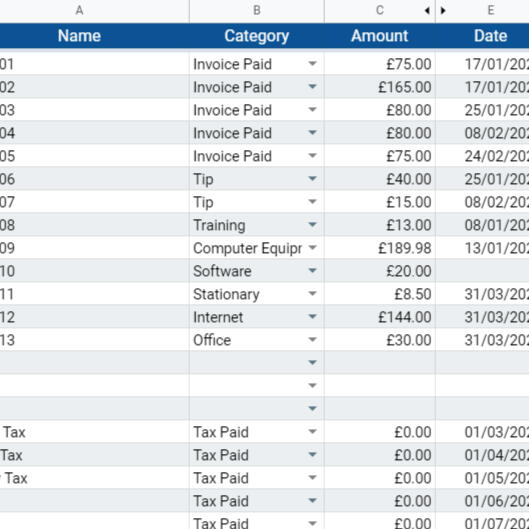Select the column A header

point(79,11)
